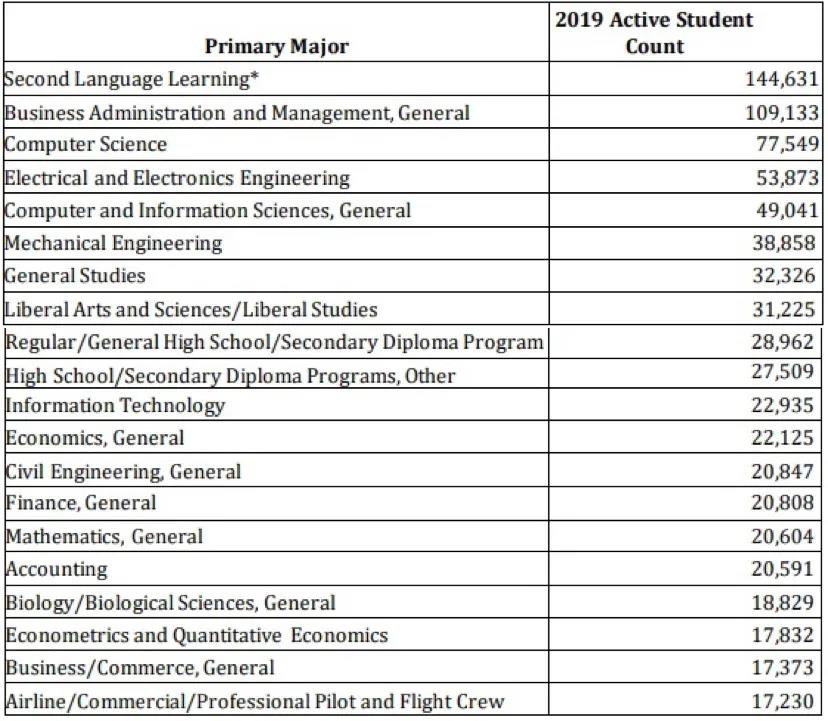Select the Mechanical Engineering cell
The width and height of the screenshot is (828, 721).
click(114, 243)
